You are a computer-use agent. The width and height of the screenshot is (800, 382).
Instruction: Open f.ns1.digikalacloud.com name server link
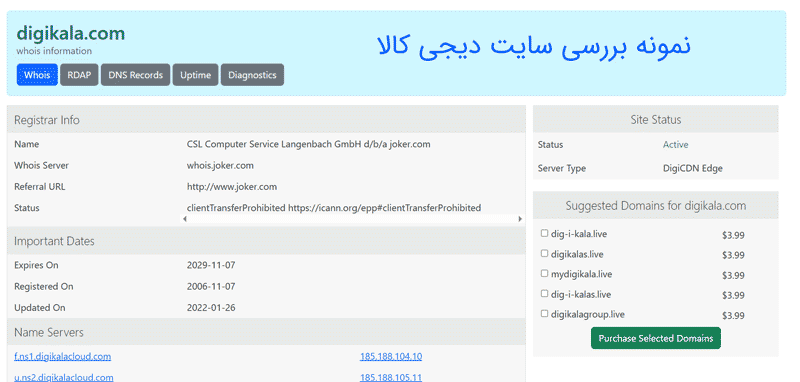(62, 356)
